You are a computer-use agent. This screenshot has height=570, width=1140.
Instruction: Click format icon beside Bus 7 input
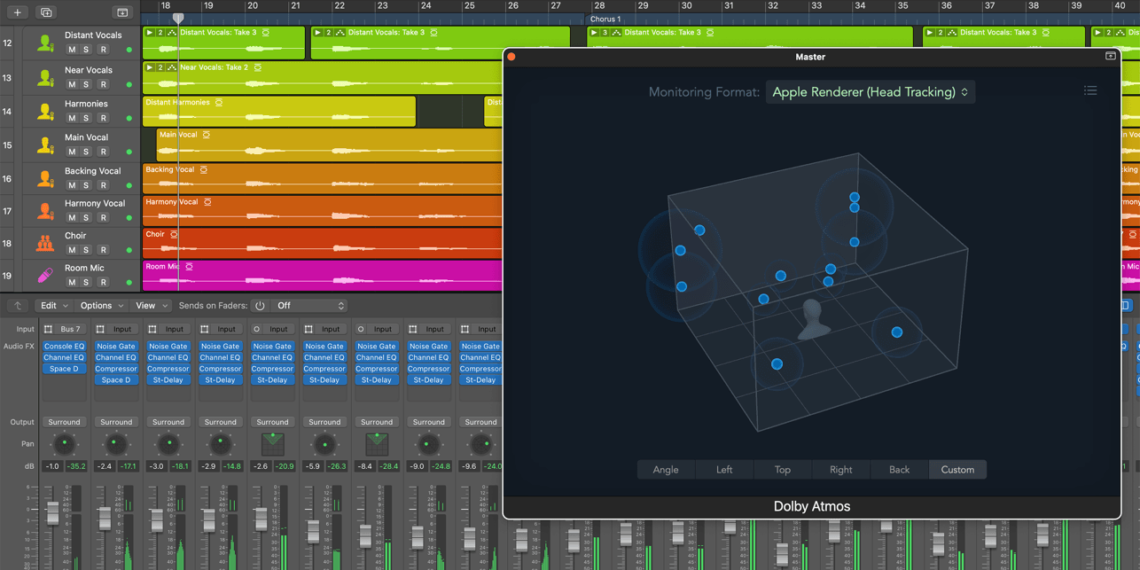pyautogui.click(x=49, y=329)
